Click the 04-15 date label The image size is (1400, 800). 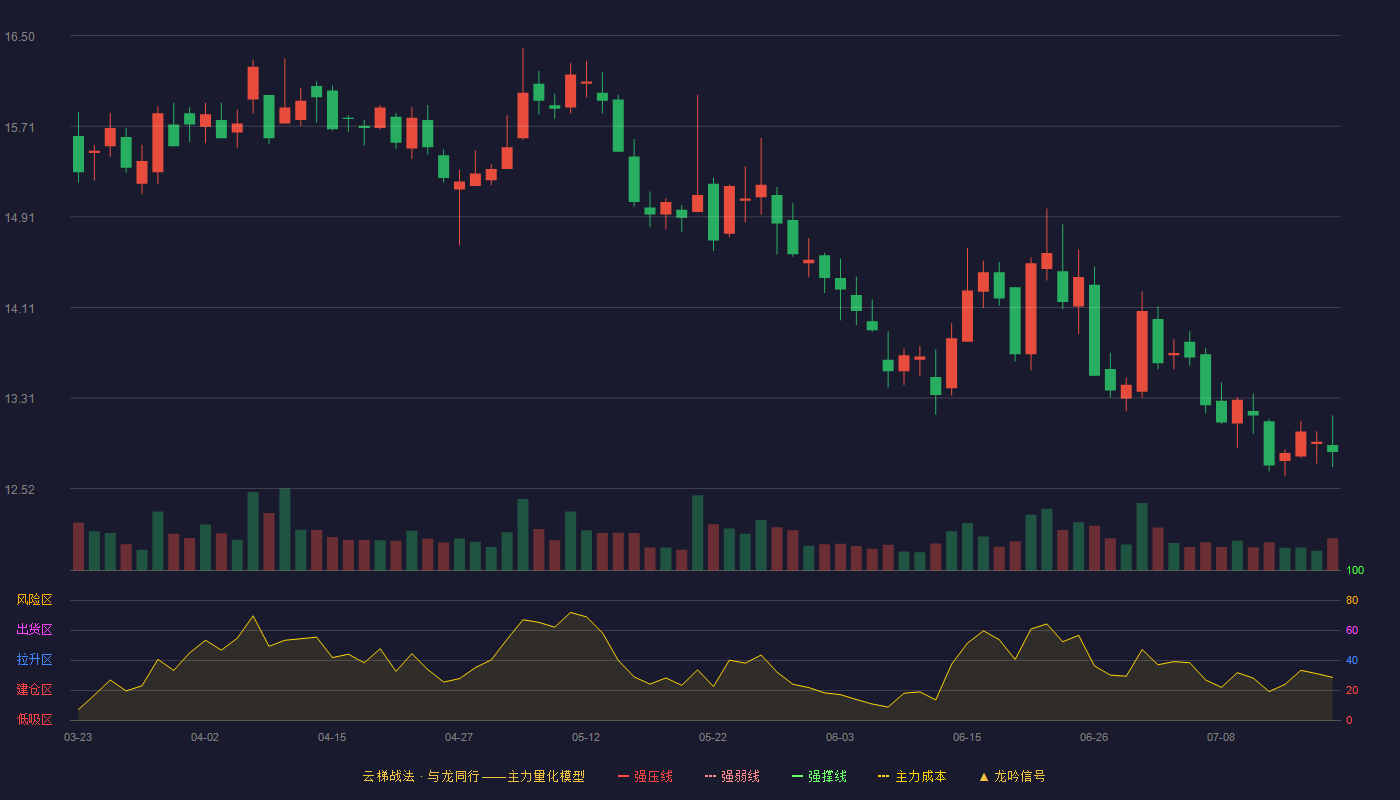[332, 737]
